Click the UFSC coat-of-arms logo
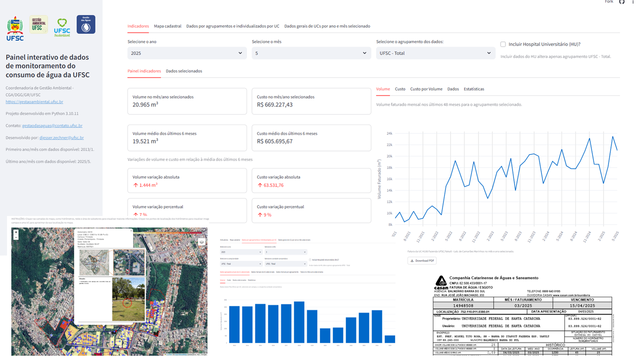 (15, 29)
